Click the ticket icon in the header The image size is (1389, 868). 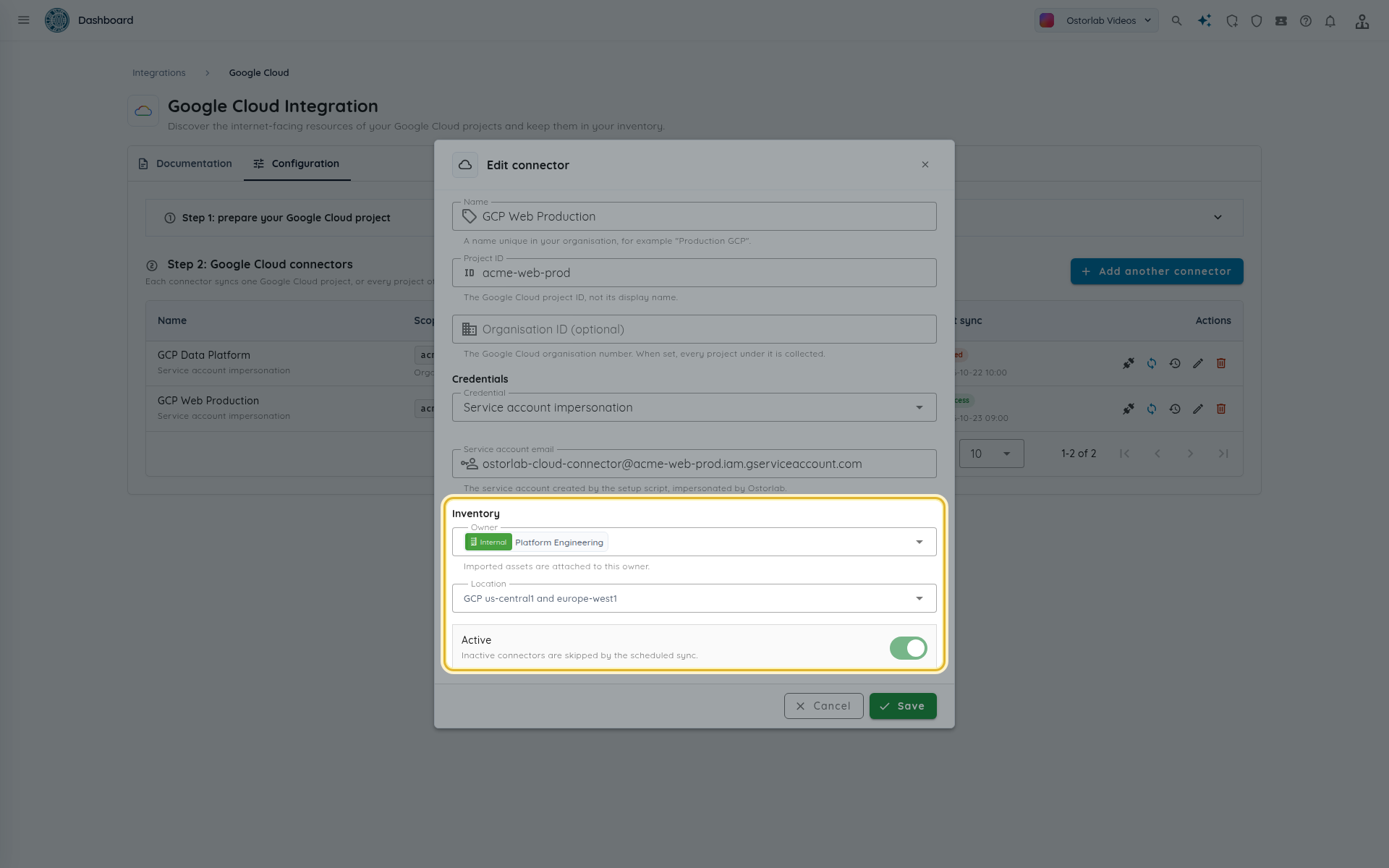pos(1281,21)
